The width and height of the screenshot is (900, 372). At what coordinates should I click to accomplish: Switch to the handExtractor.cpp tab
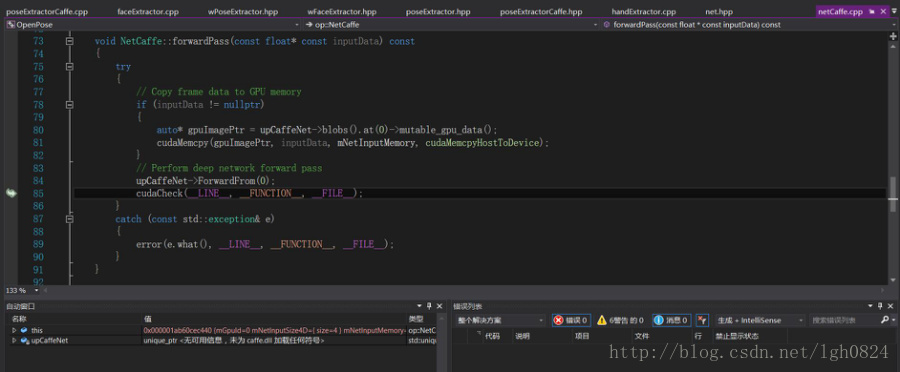pos(643,11)
